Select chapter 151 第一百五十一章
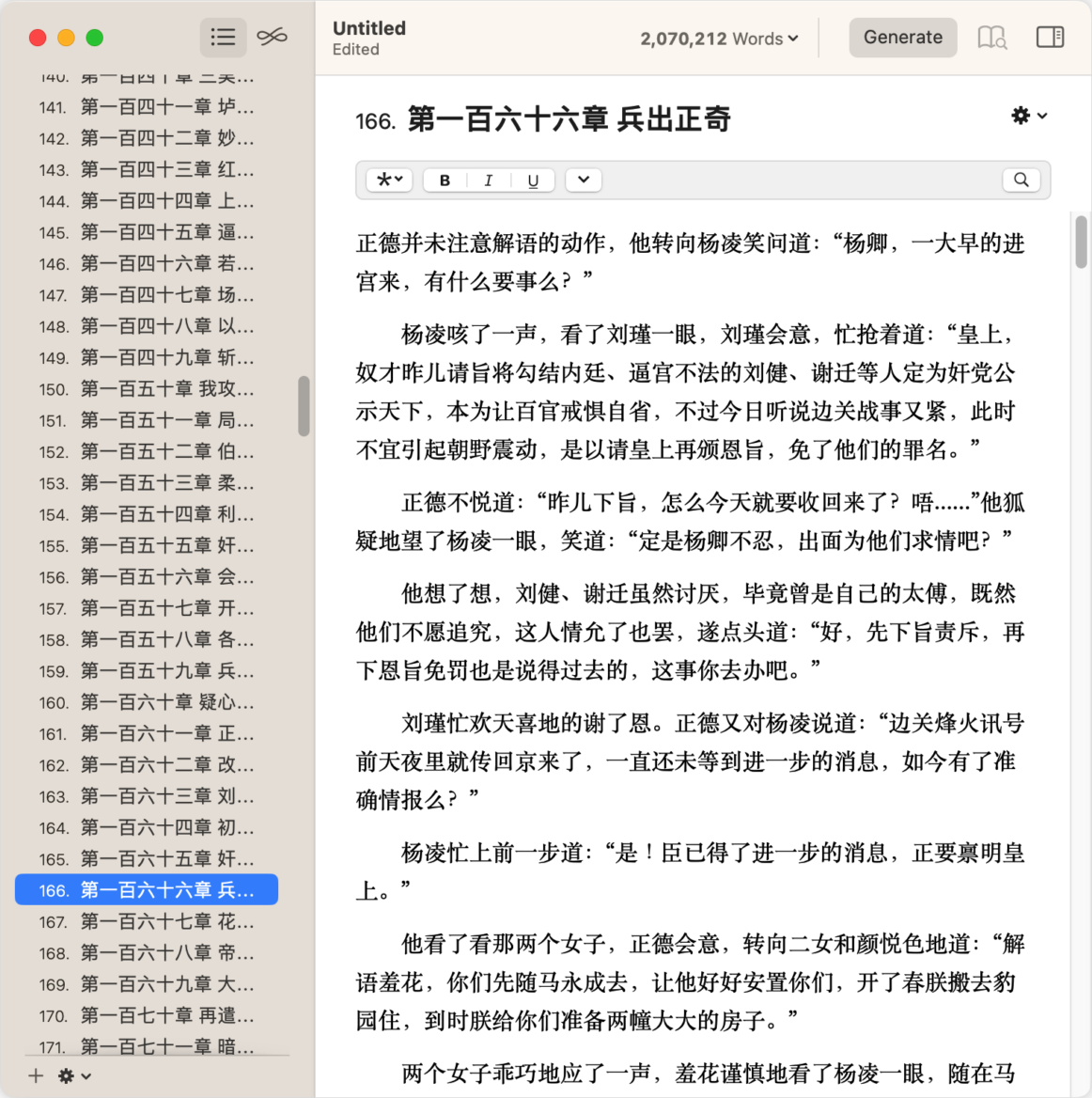 coord(147,421)
